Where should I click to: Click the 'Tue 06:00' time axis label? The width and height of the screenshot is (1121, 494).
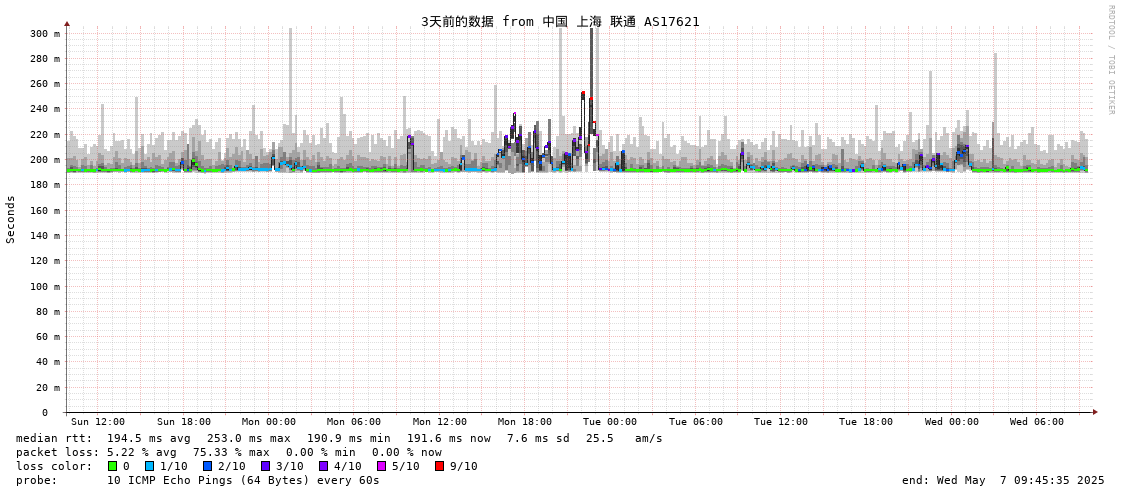click(696, 422)
